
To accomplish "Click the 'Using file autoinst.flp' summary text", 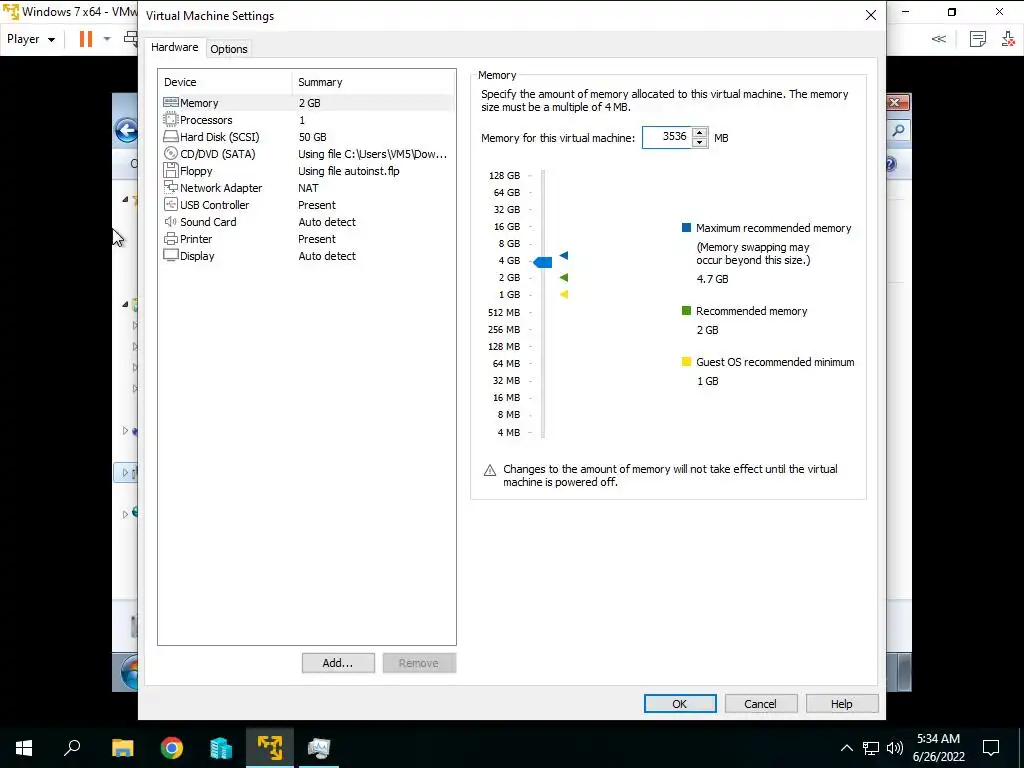I will 349,170.
